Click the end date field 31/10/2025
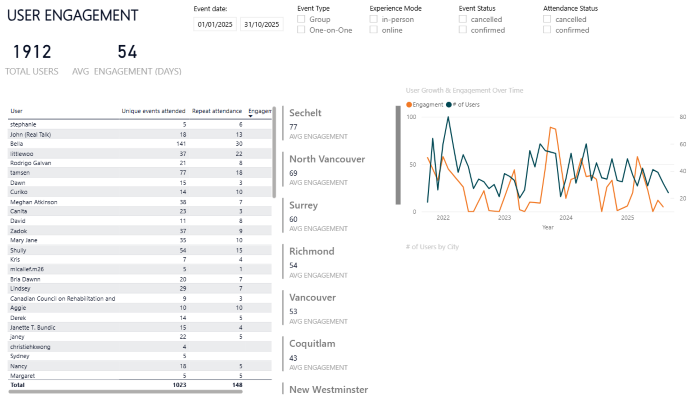Image resolution: width=700 pixels, height=401 pixels. click(261, 22)
